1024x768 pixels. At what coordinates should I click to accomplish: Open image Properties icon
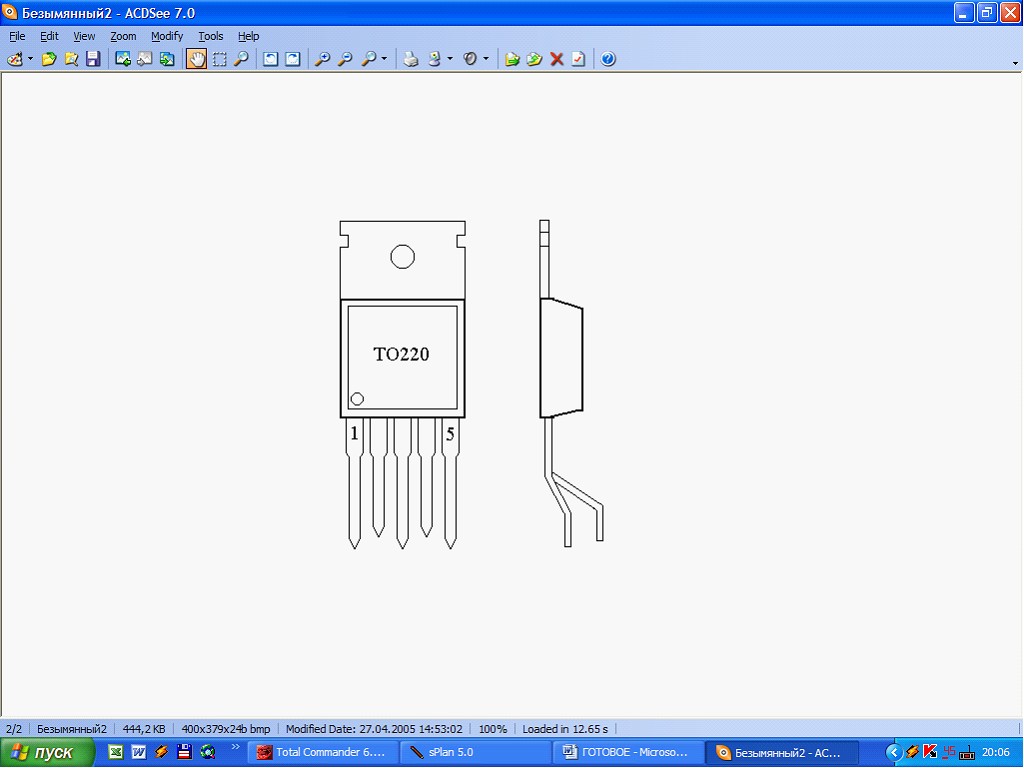click(x=579, y=59)
